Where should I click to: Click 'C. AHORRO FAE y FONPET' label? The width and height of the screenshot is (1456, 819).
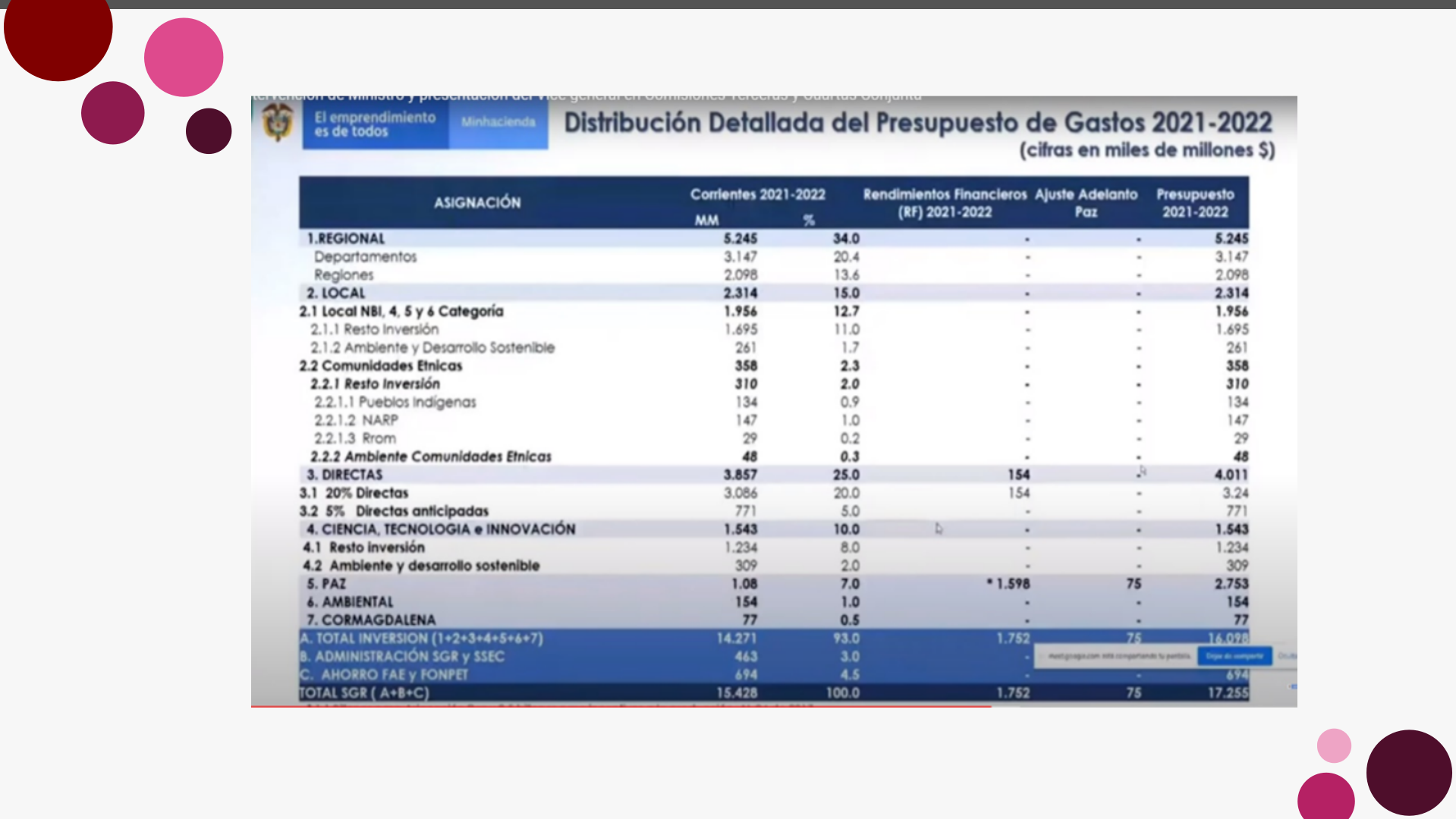coord(384,675)
